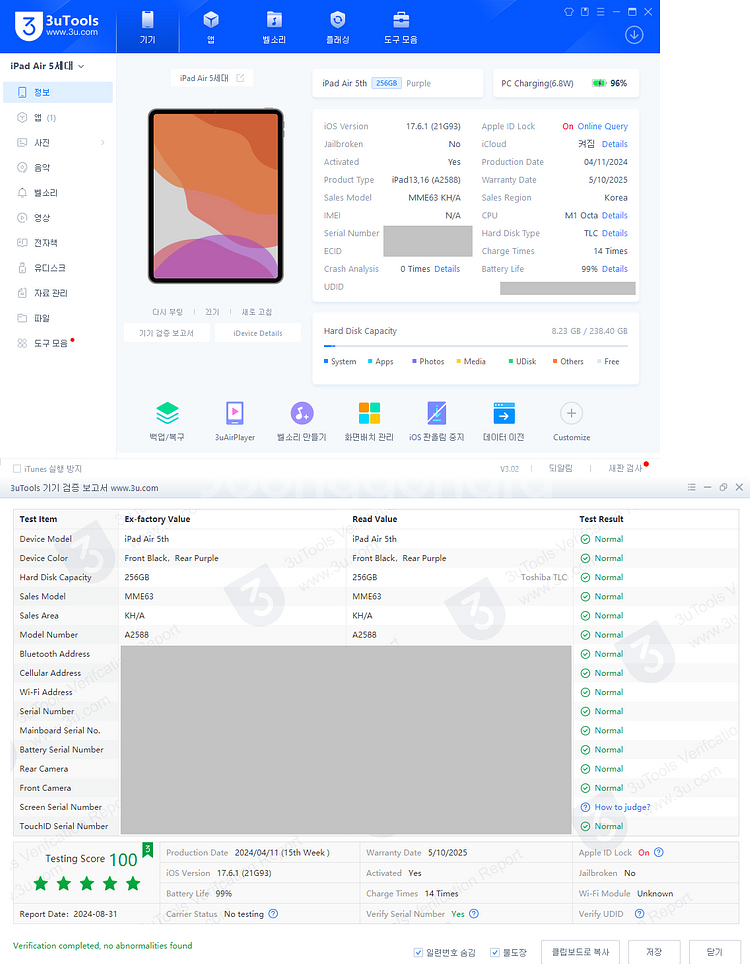Edit device name with pencil icon

point(240,78)
